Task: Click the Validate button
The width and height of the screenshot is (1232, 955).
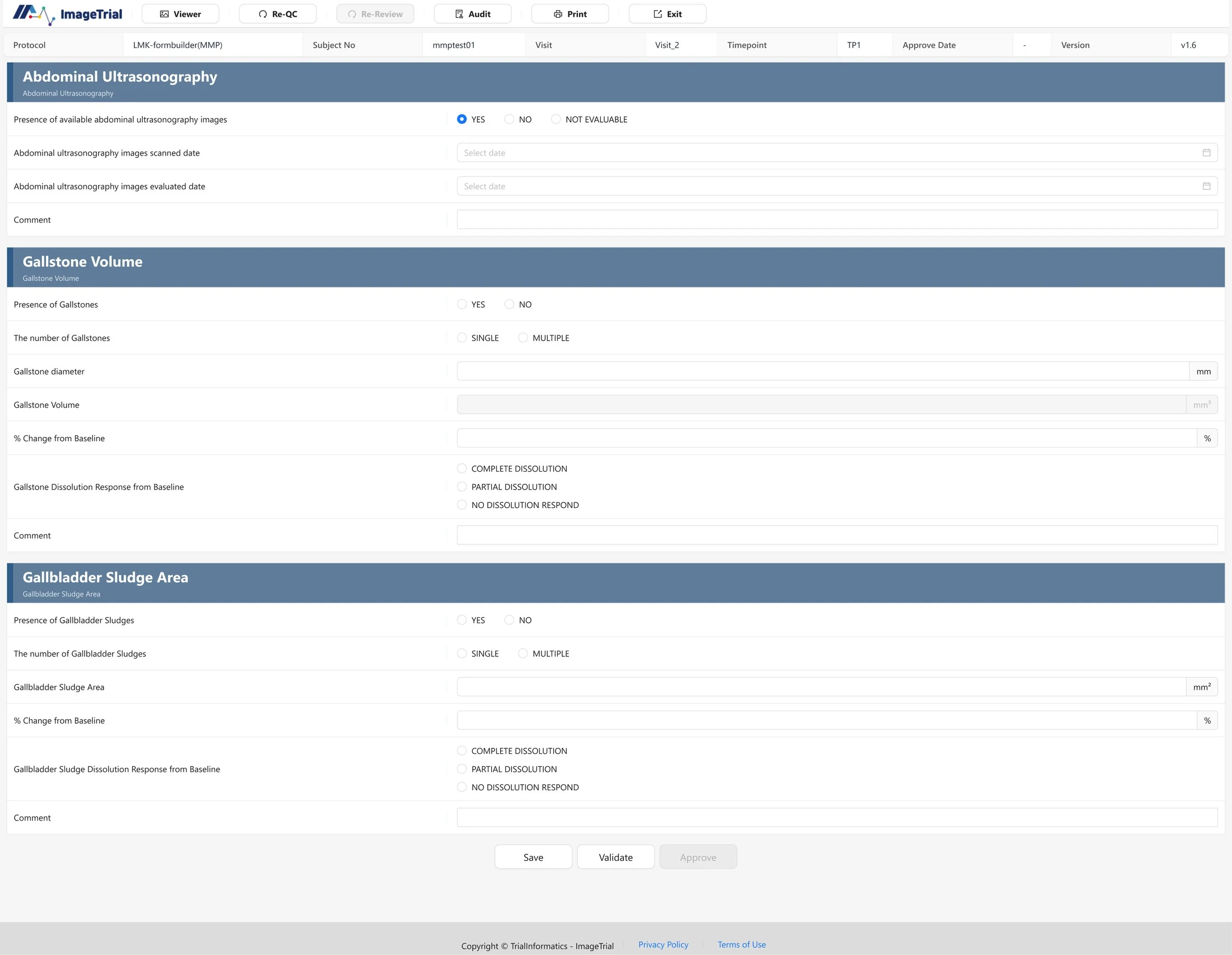Action: [x=615, y=857]
